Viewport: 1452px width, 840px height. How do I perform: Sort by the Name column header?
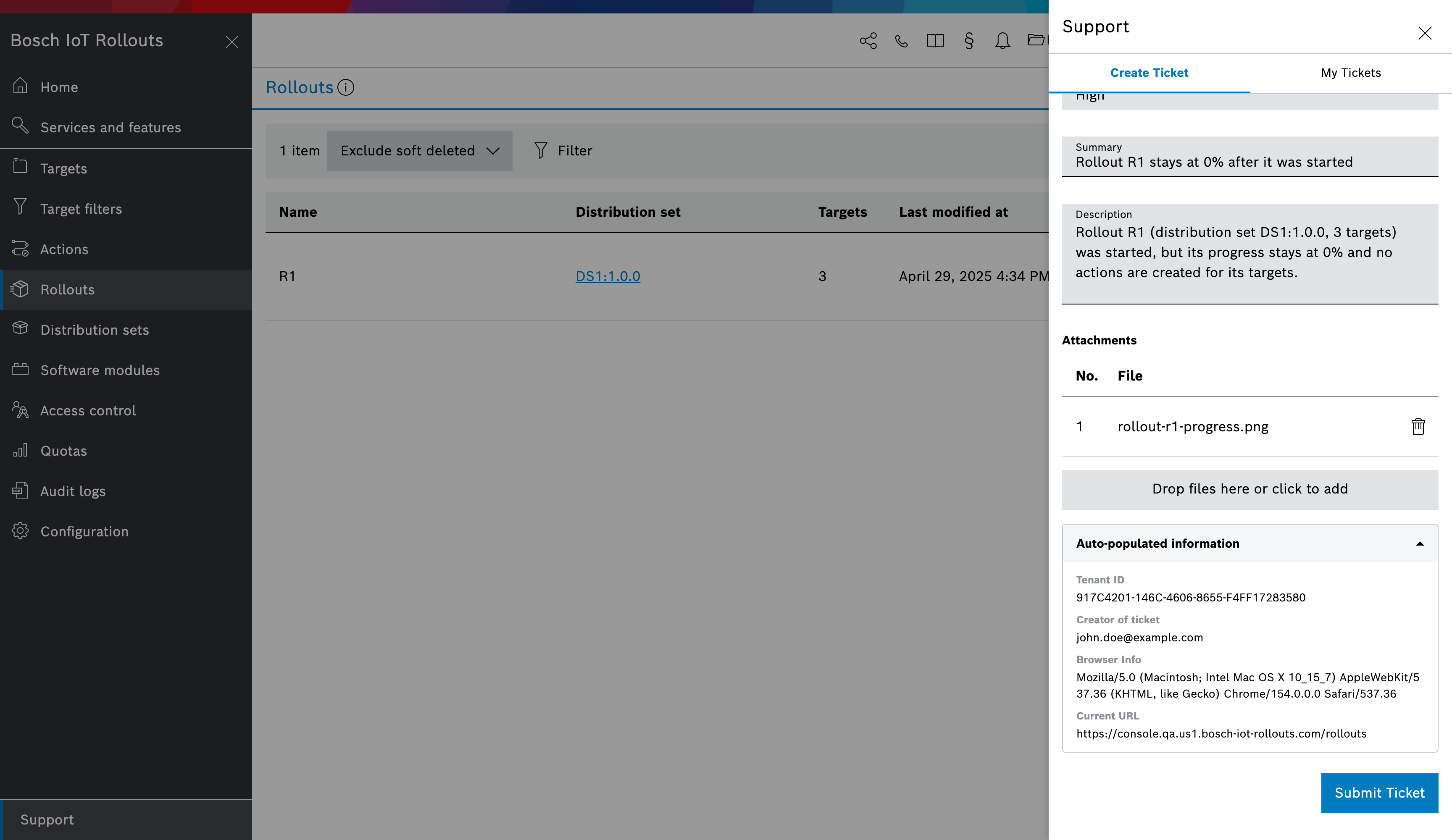click(x=298, y=212)
